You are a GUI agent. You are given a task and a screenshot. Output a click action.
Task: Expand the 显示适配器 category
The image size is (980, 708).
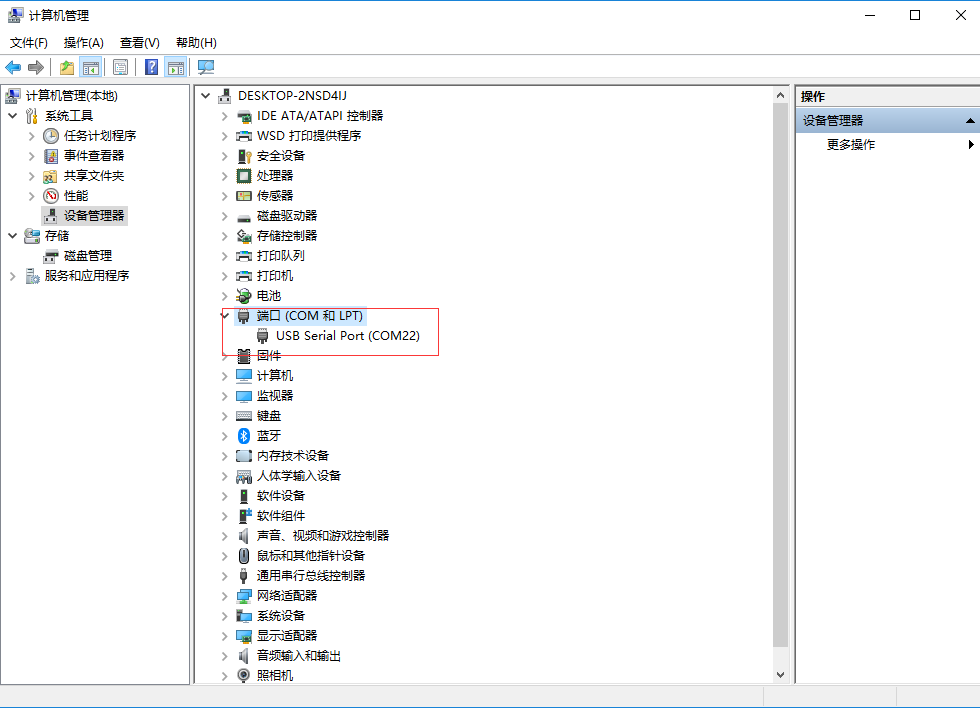click(224, 636)
